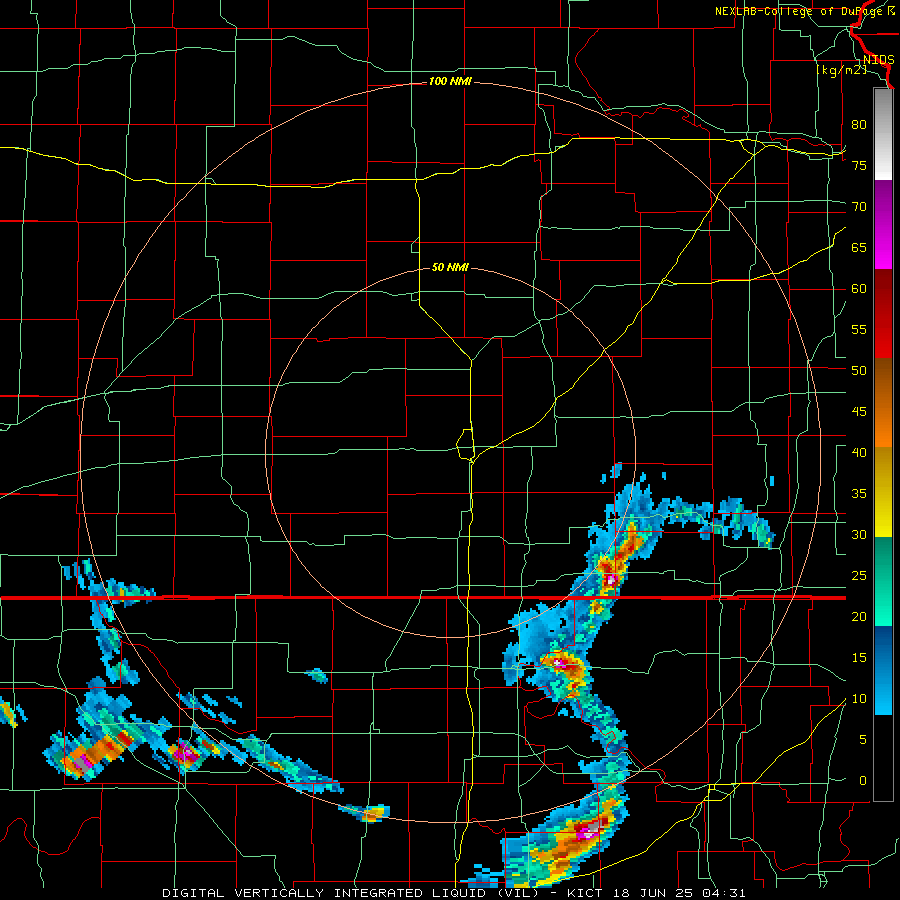Click the "KICT" radar station identifier
This screenshot has height=900, width=900.
pyautogui.click(x=584, y=893)
